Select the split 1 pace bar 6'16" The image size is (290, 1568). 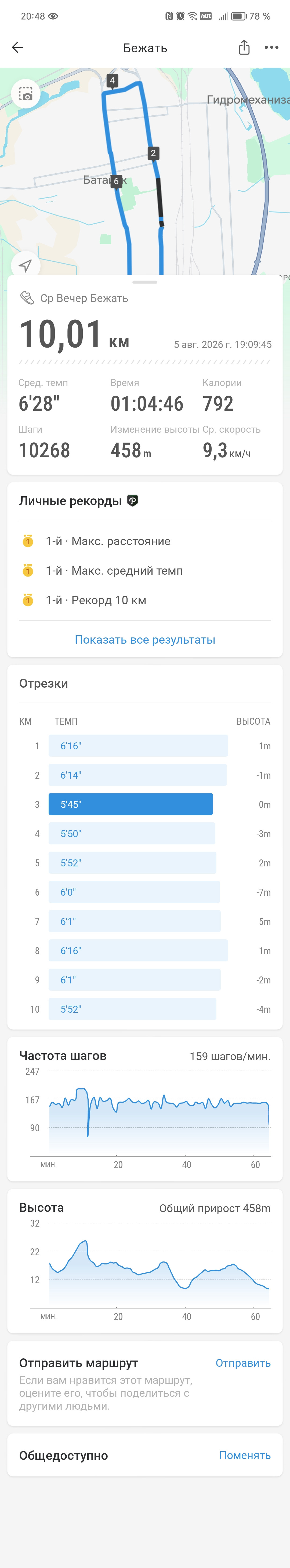tap(138, 746)
